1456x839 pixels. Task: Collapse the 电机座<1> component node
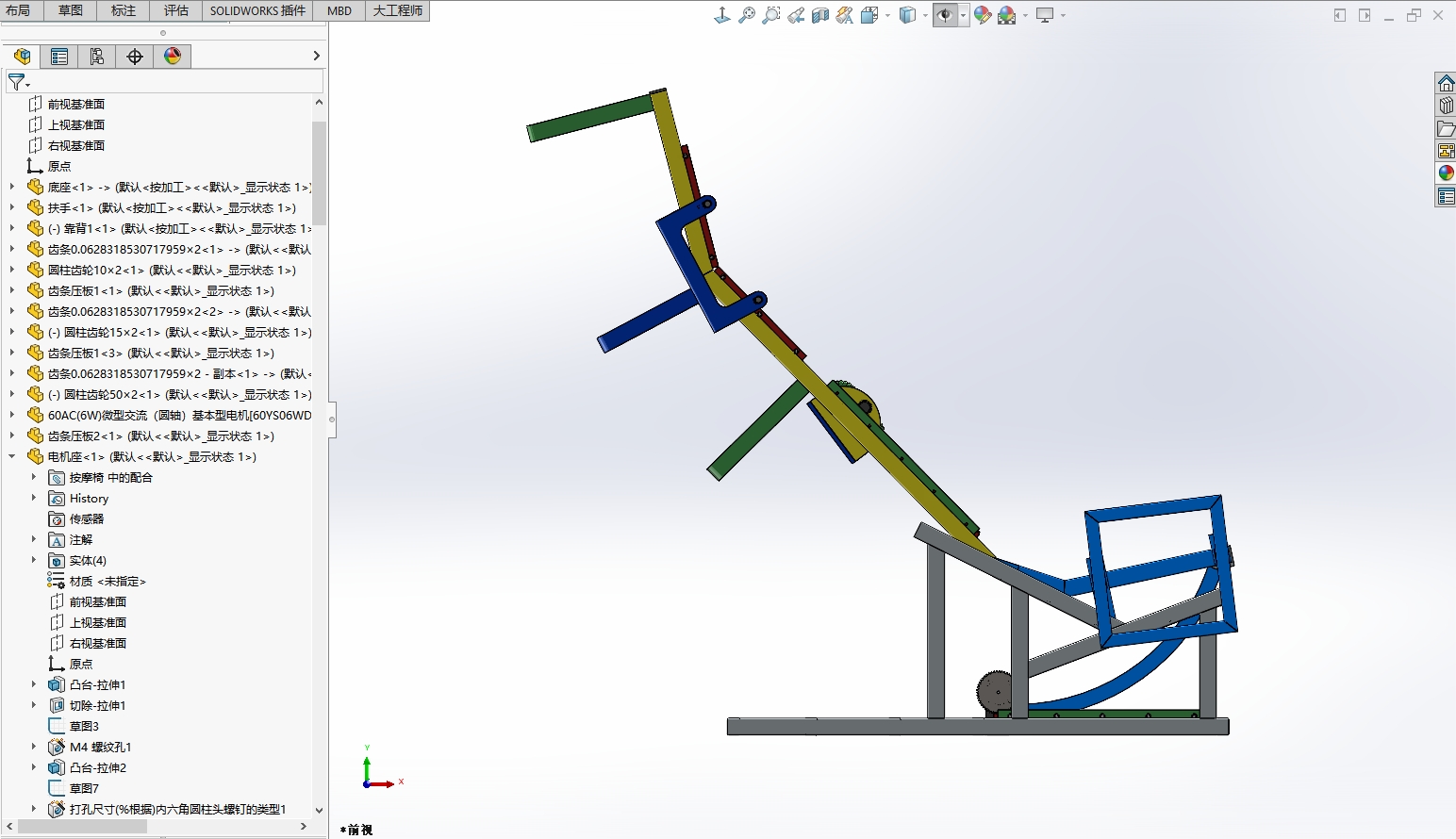pyautogui.click(x=11, y=456)
